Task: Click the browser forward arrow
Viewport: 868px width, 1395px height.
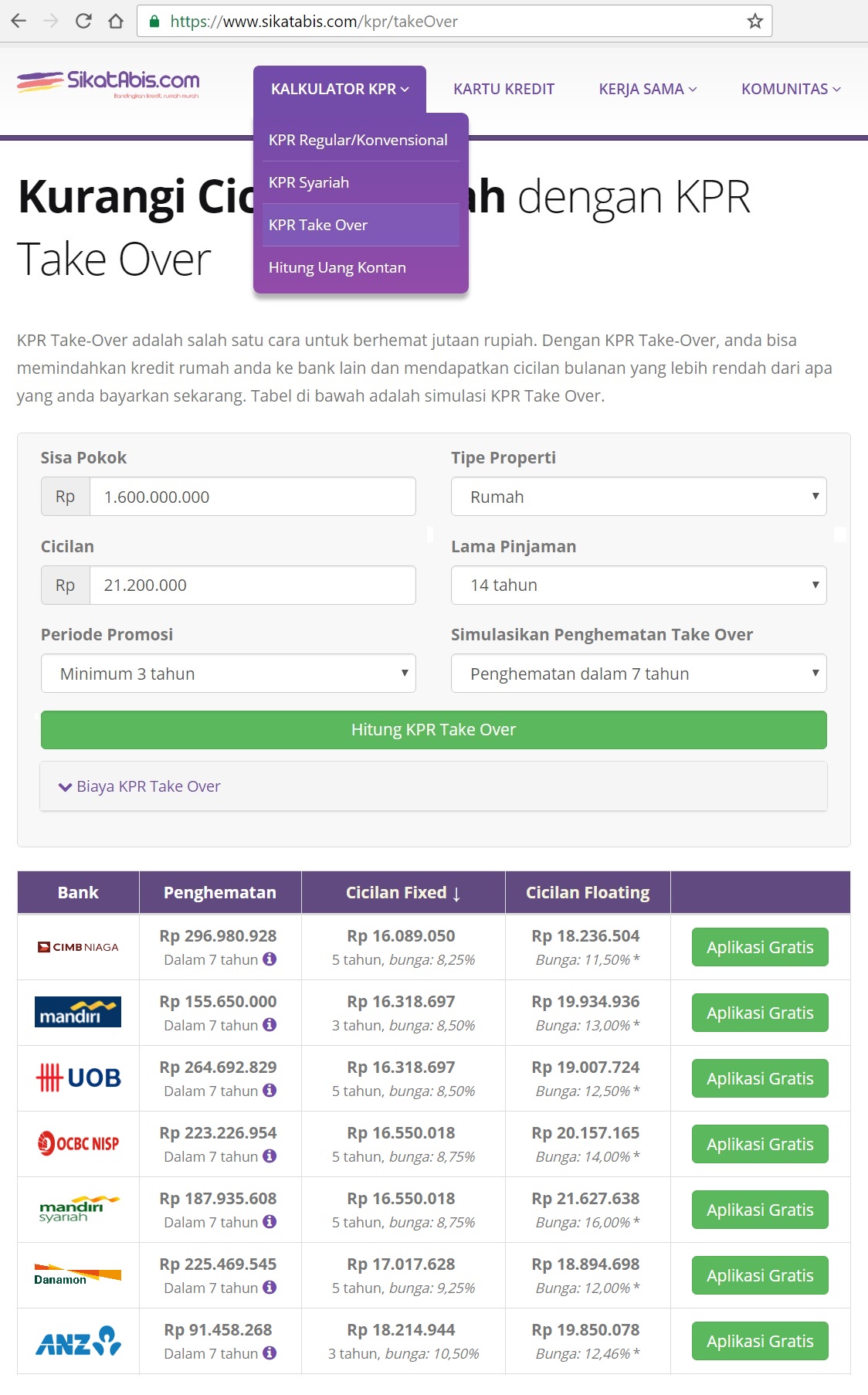Action: [52, 21]
